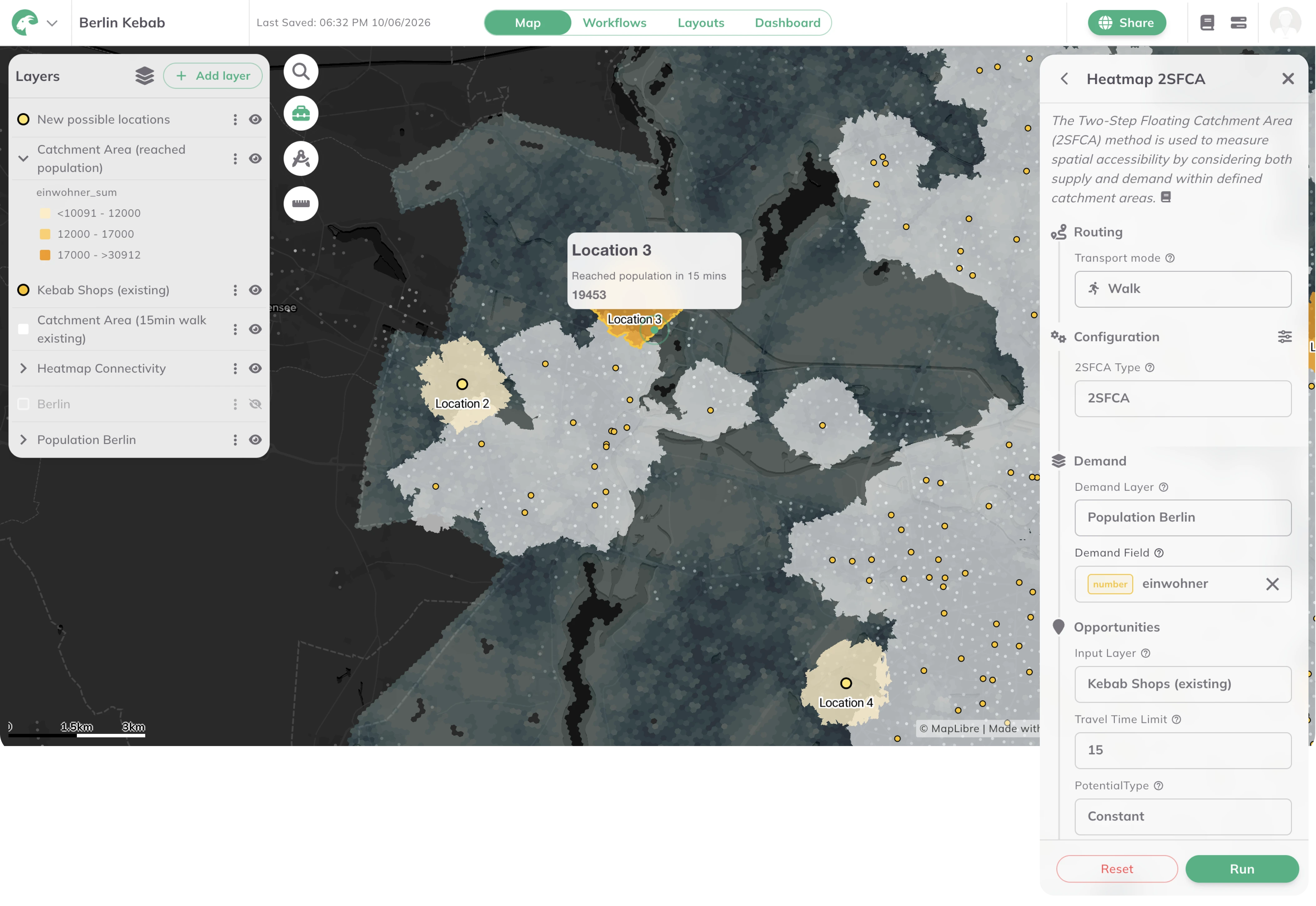Screen dimensions: 1316x906
Task: Show the hidden Berlin layer
Action: point(256,405)
